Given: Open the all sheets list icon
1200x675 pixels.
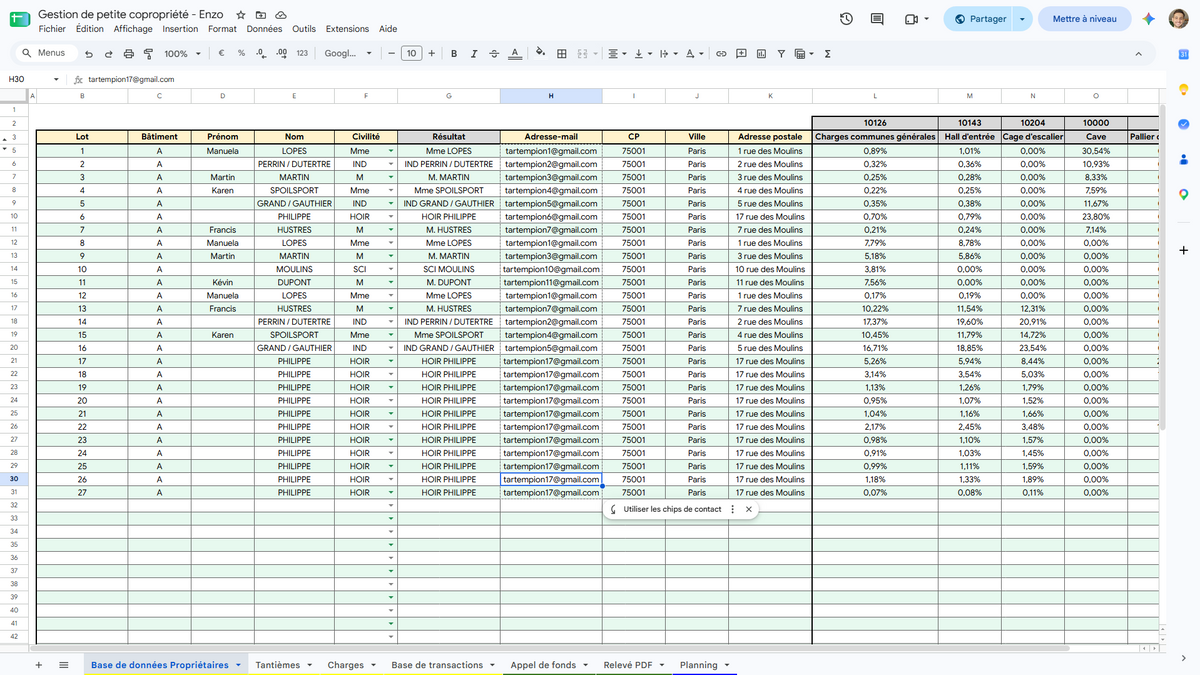Looking at the screenshot, I should click(63, 665).
